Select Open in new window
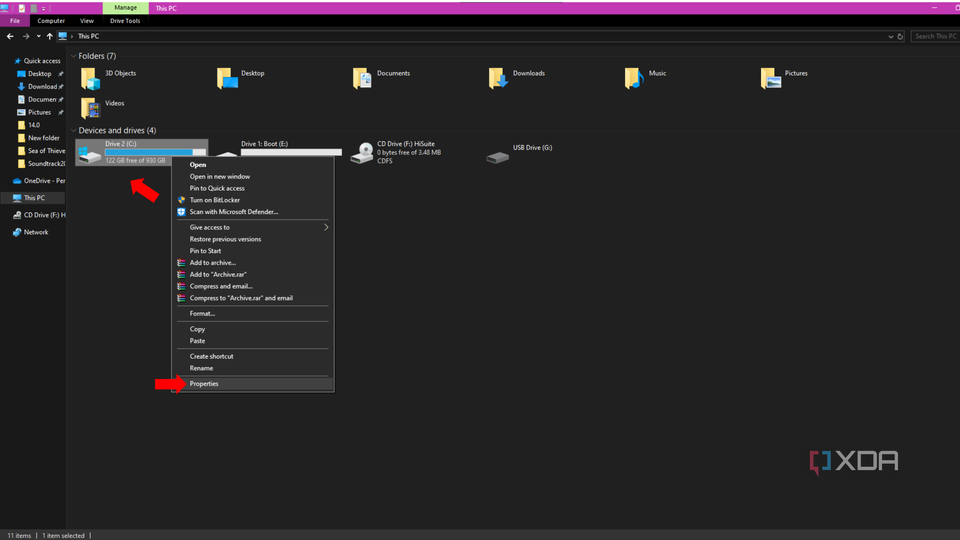The height and width of the screenshot is (540, 960). (x=253, y=176)
